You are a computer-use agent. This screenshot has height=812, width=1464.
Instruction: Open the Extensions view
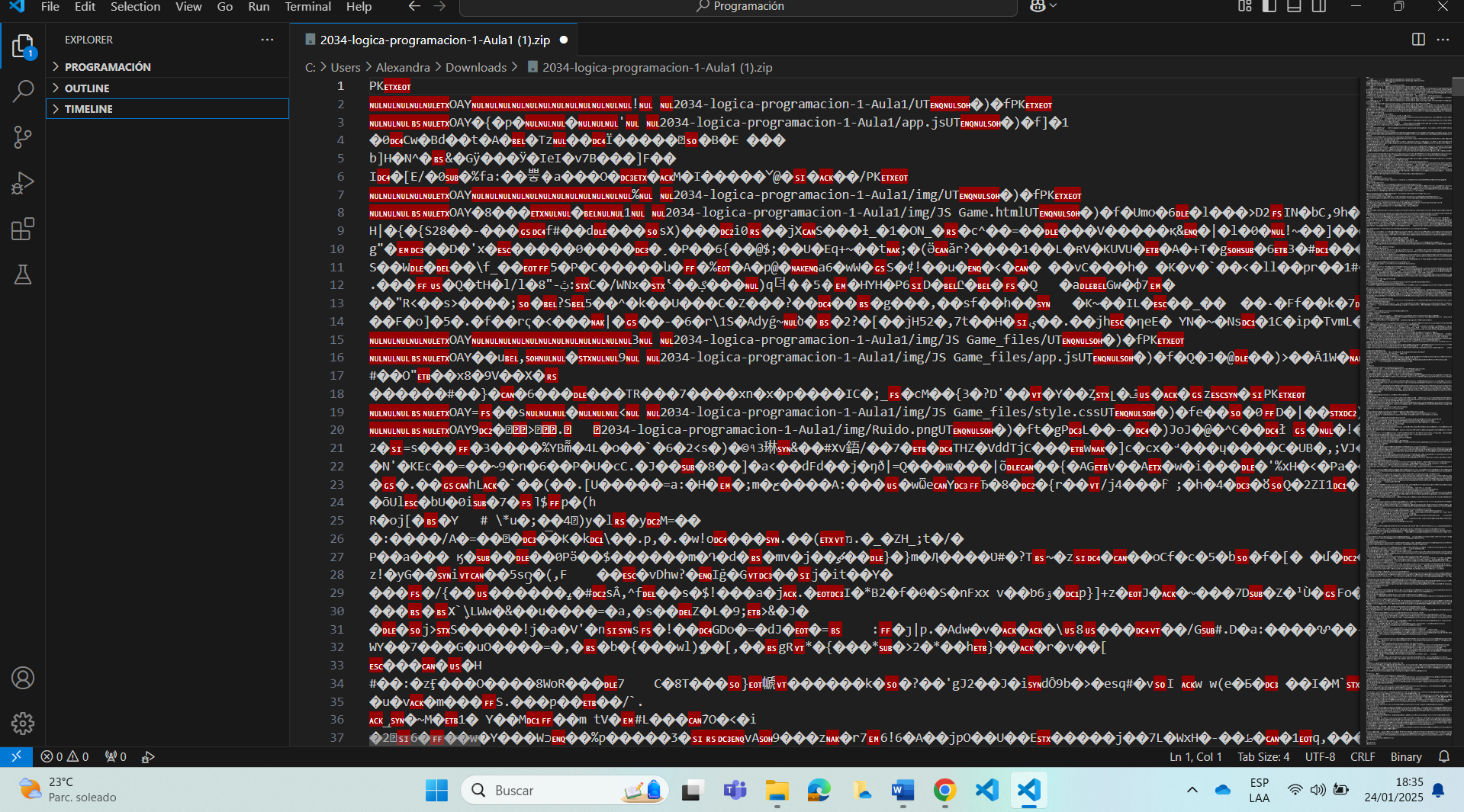[23, 229]
